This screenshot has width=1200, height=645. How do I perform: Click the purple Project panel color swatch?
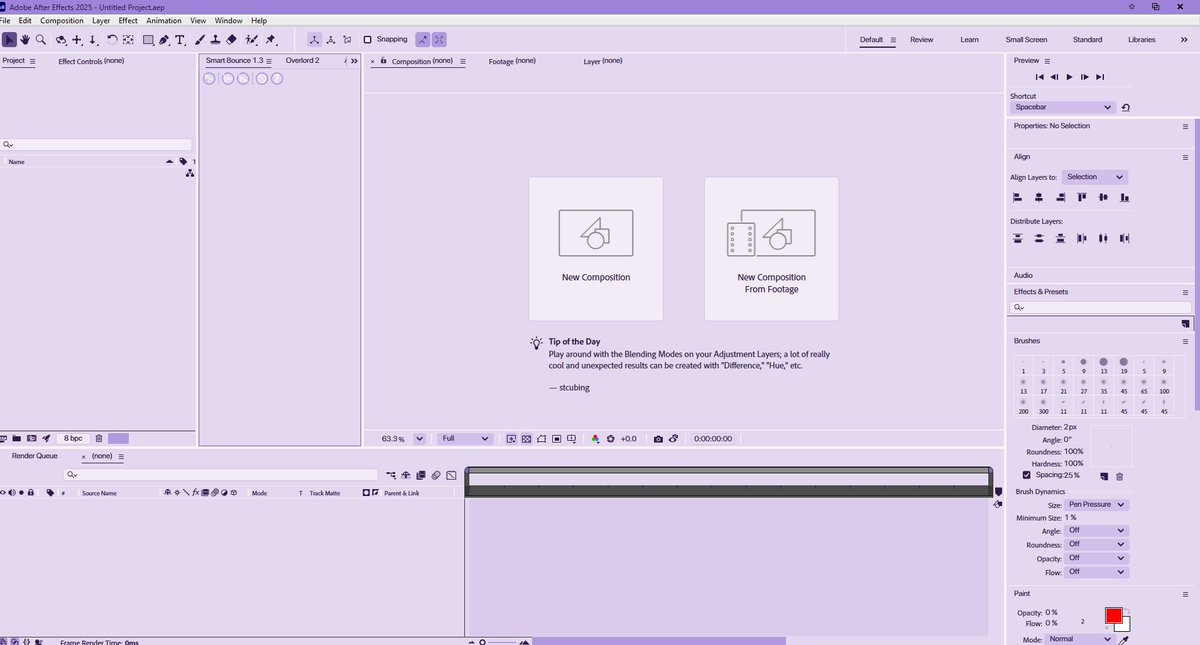[x=118, y=438]
